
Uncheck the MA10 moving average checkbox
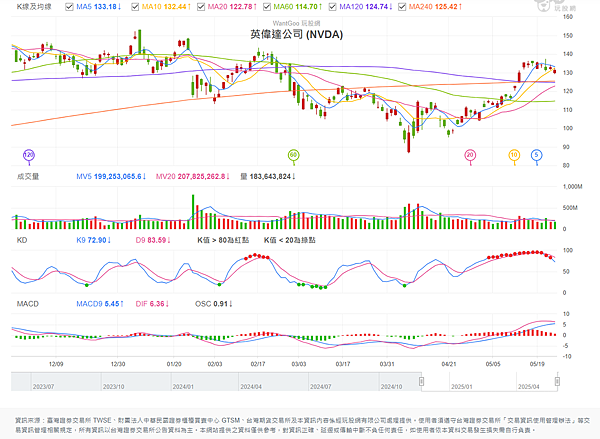point(135,7)
